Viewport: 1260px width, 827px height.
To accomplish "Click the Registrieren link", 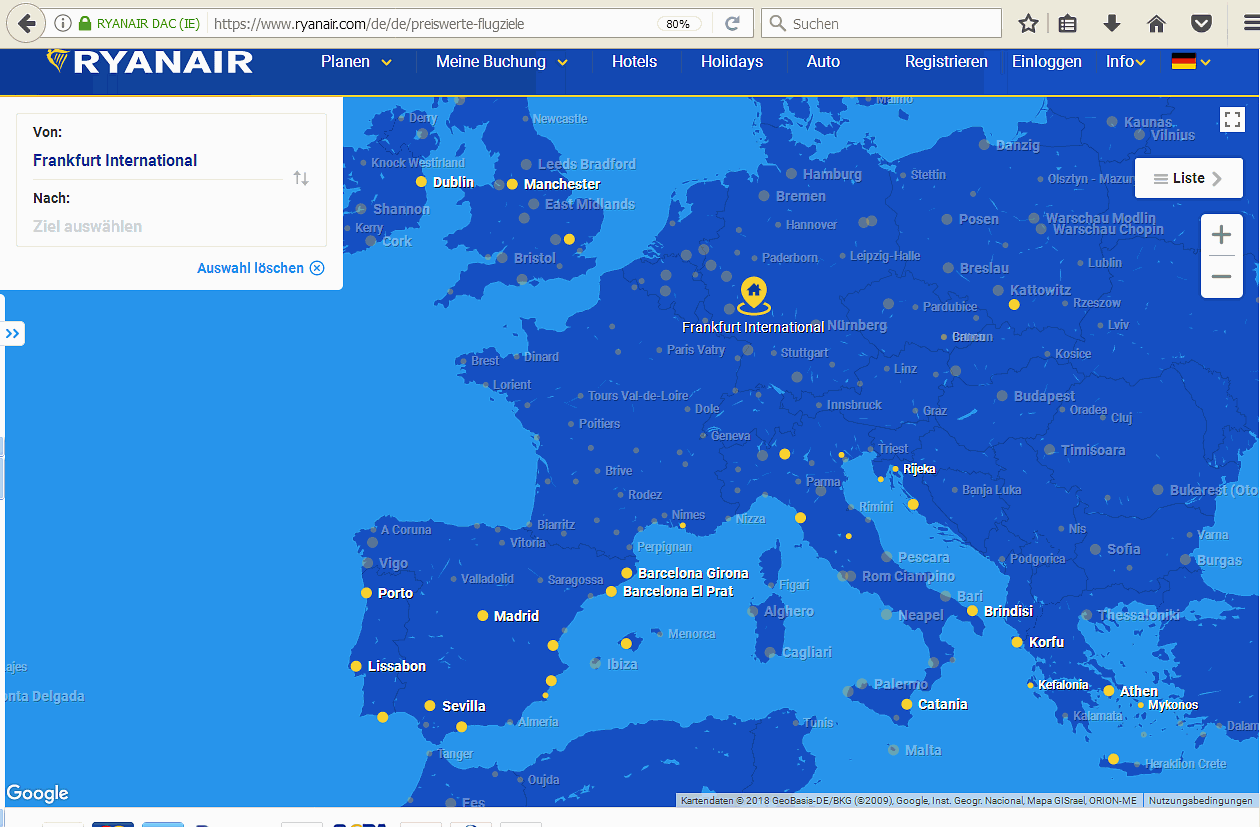I will click(946, 62).
